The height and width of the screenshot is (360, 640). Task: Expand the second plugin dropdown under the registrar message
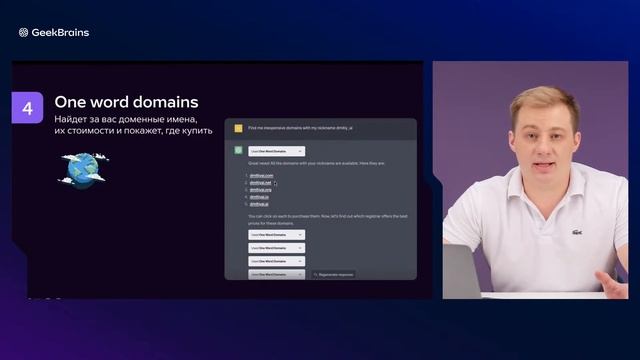[x=276, y=248]
